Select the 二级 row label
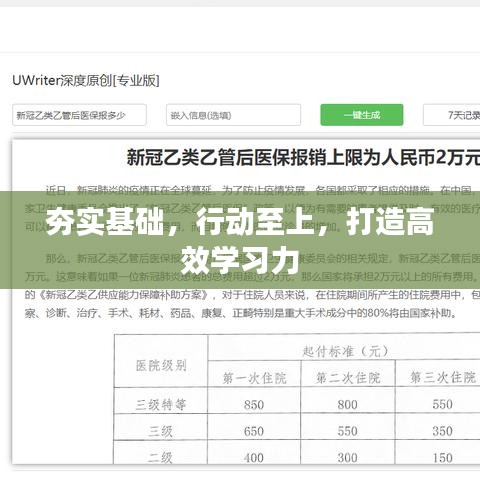Screen dimensions: 480x480 coord(161,458)
